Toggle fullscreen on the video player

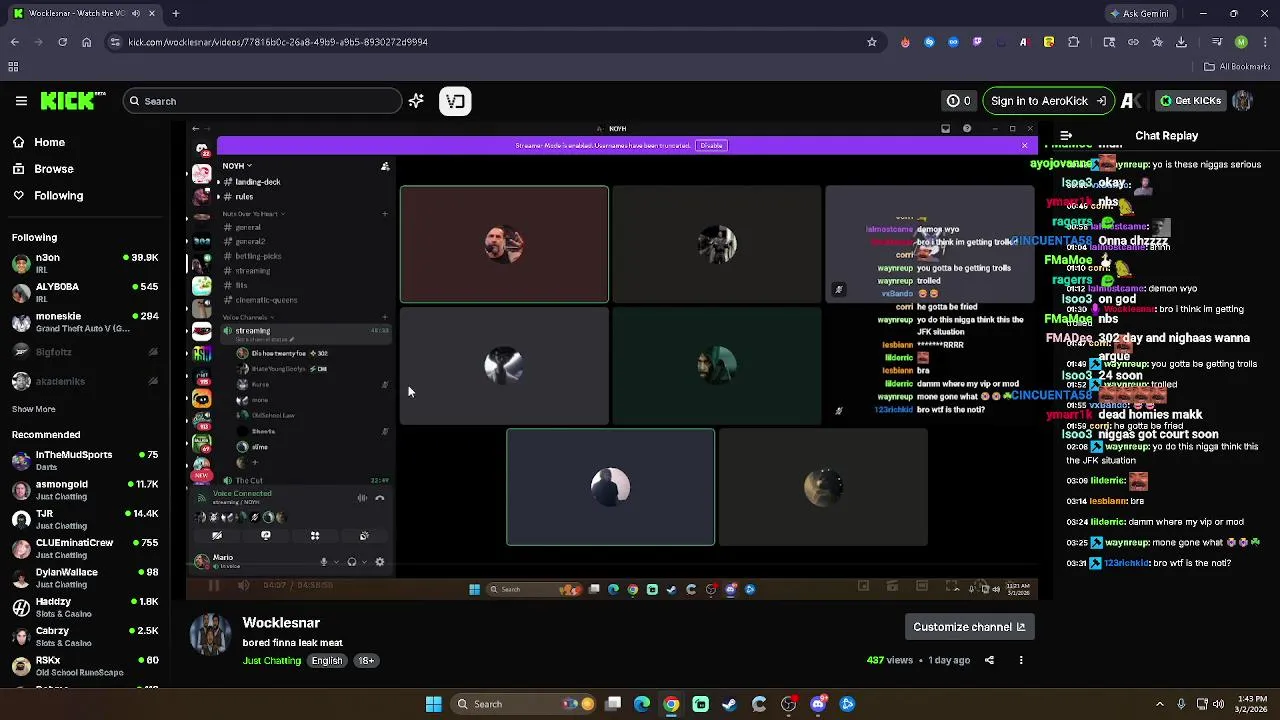click(x=951, y=586)
